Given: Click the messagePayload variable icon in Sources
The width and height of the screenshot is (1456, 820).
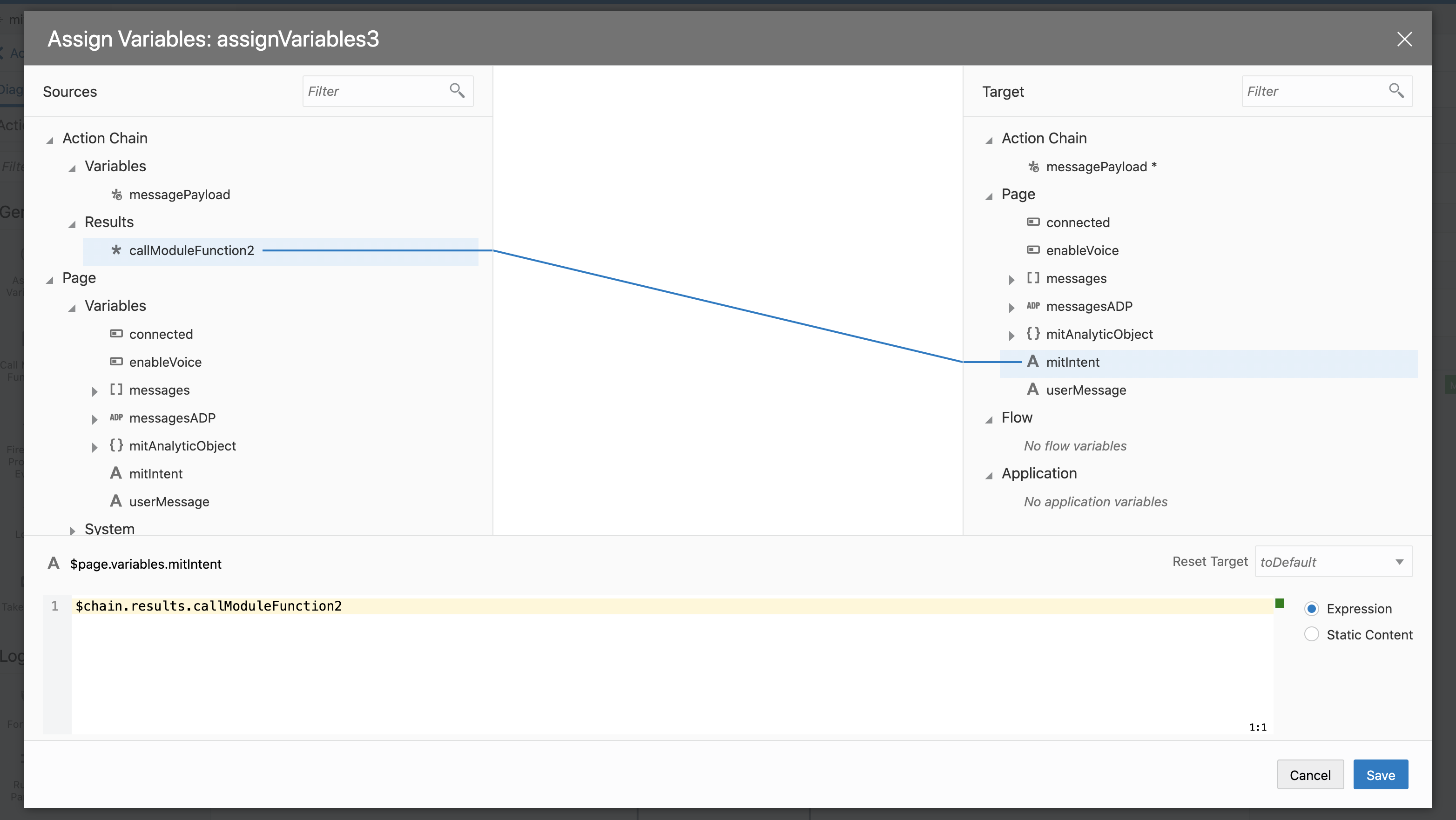Looking at the screenshot, I should (116, 195).
